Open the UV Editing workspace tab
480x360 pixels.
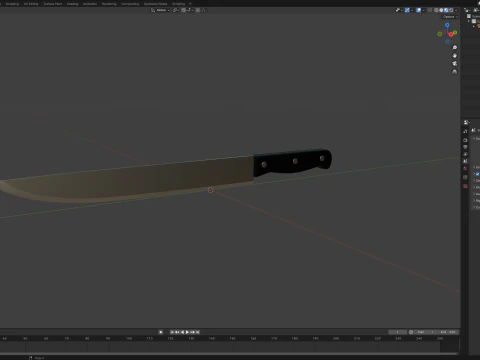(x=31, y=4)
